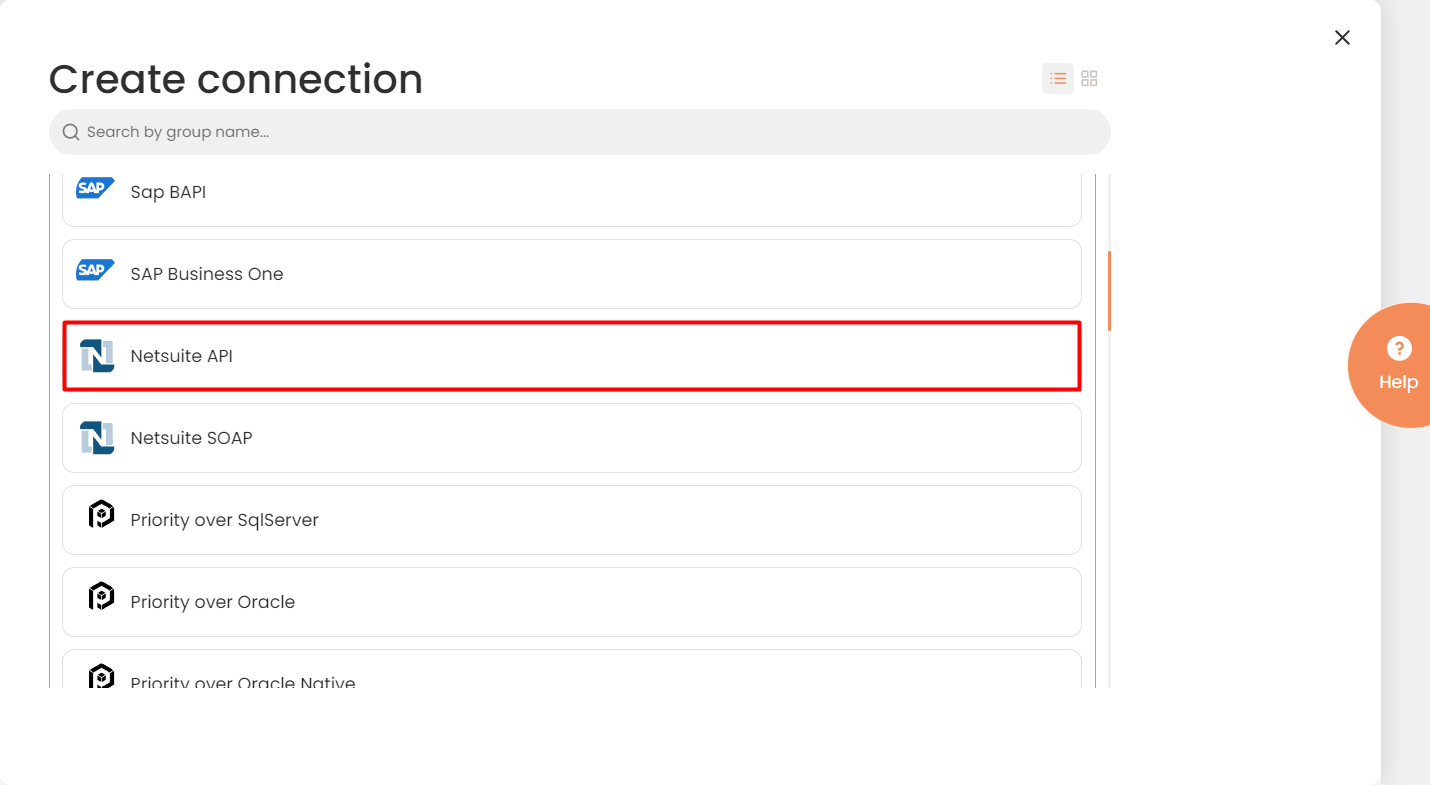Select Priority over Oracle Native row

[x=572, y=669]
